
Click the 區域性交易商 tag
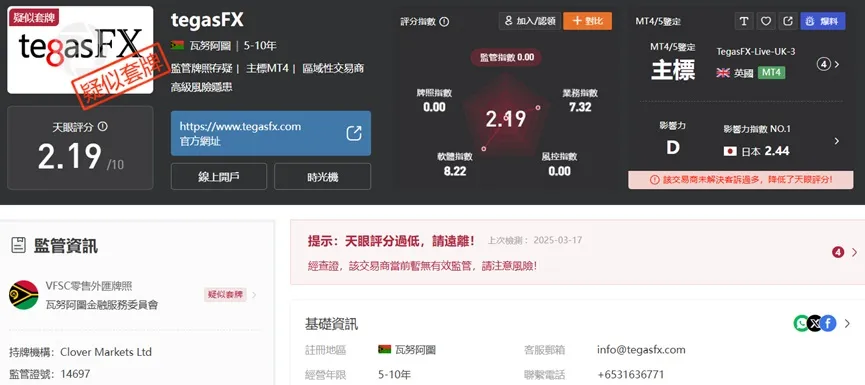tap(333, 68)
